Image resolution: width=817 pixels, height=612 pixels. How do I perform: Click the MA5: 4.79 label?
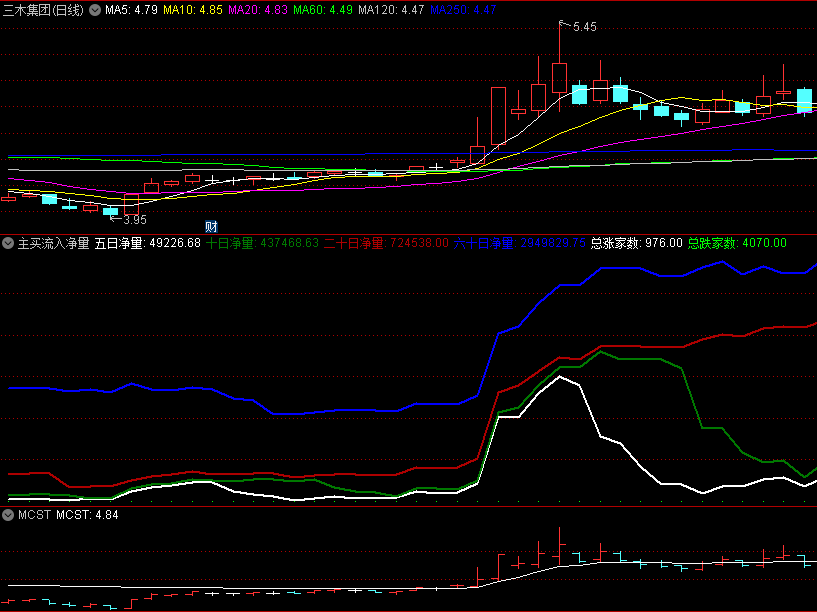pyautogui.click(x=131, y=10)
